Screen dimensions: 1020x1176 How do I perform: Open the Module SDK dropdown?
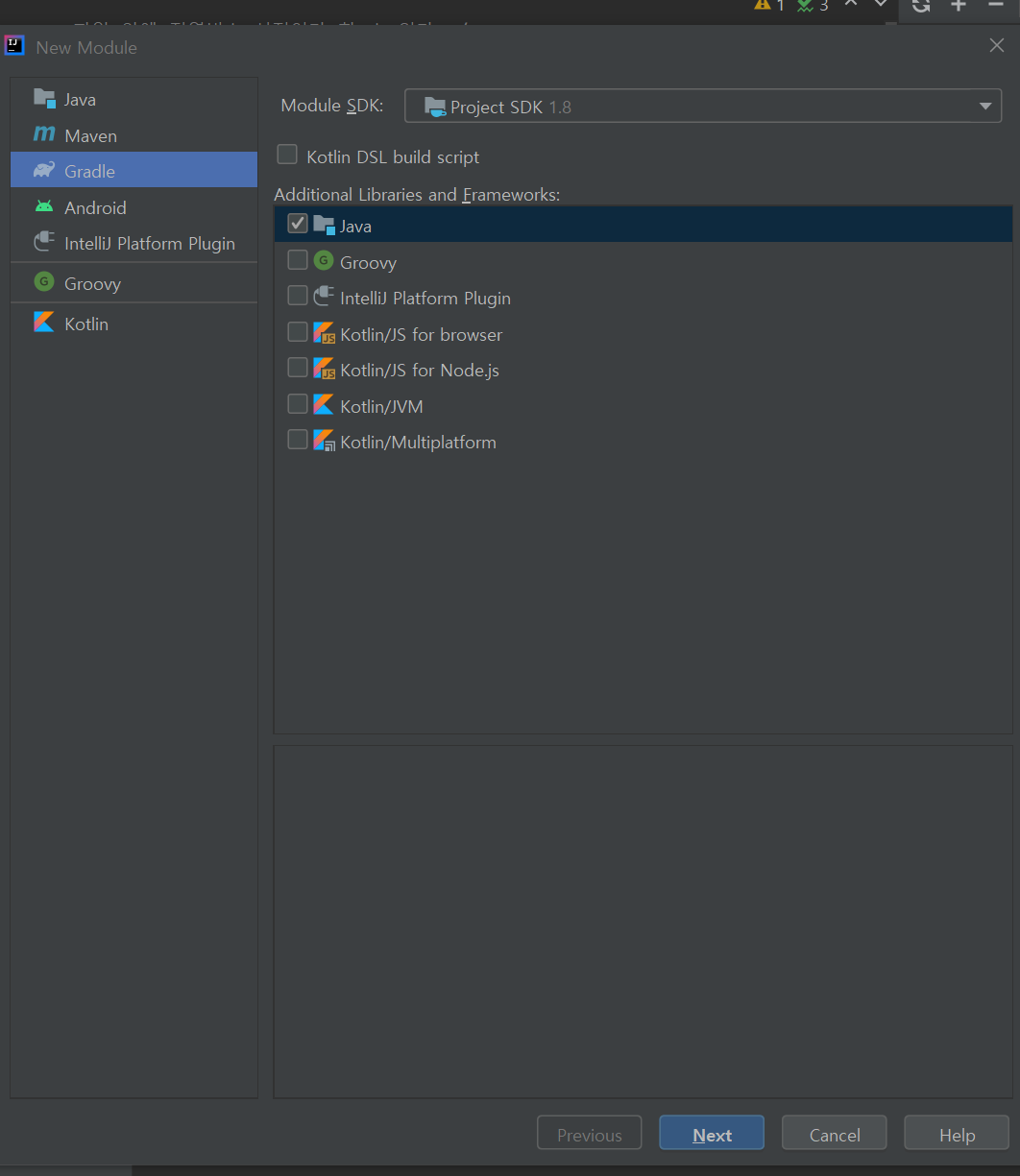click(703, 106)
